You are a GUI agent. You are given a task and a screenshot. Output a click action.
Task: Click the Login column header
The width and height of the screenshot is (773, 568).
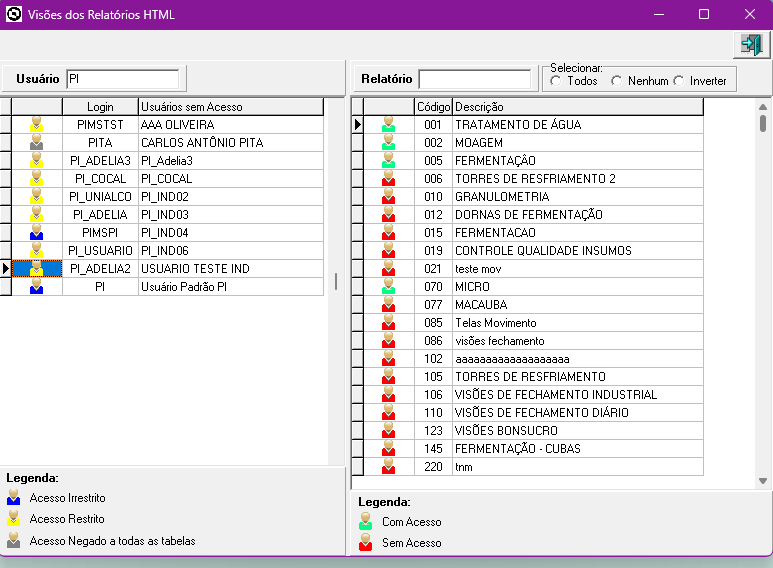[100, 106]
